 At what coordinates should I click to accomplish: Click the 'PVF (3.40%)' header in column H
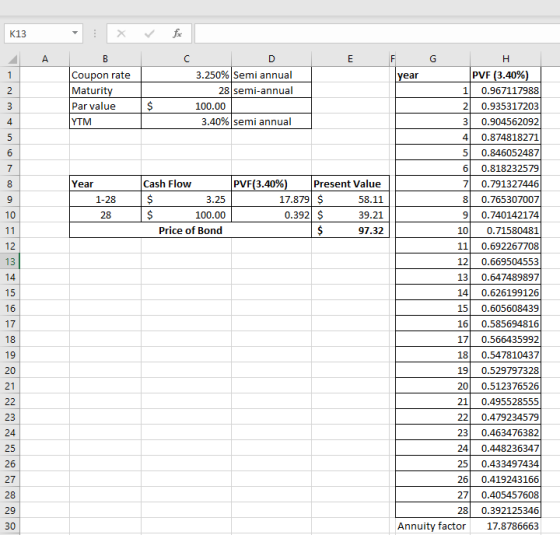(506, 75)
